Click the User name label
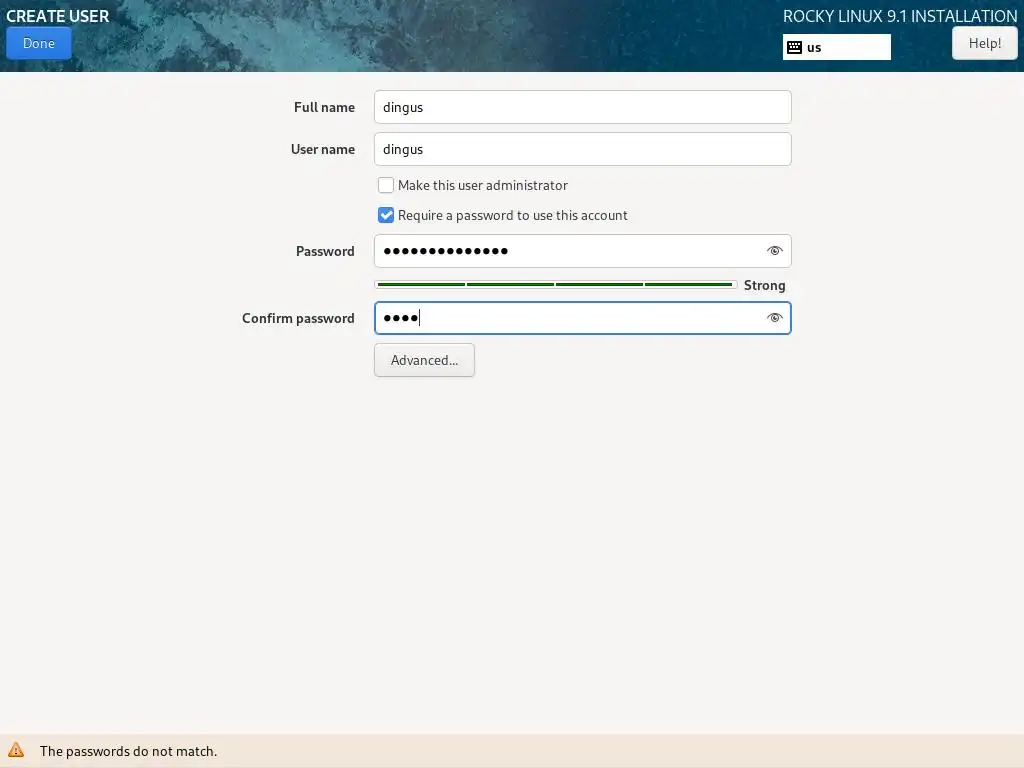 click(323, 149)
